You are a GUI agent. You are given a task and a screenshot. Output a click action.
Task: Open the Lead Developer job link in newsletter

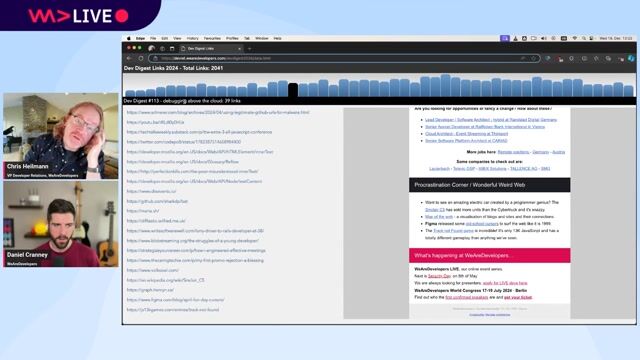[x=491, y=120]
